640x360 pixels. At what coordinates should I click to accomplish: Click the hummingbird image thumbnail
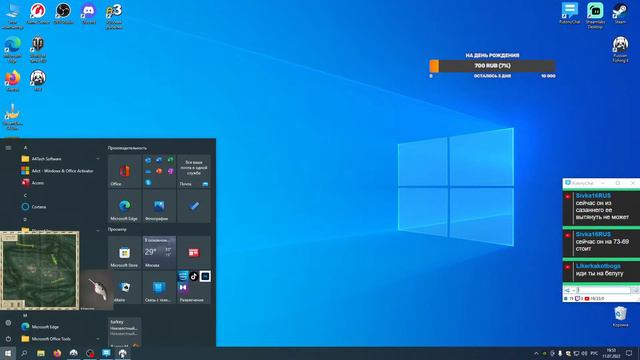click(x=97, y=289)
